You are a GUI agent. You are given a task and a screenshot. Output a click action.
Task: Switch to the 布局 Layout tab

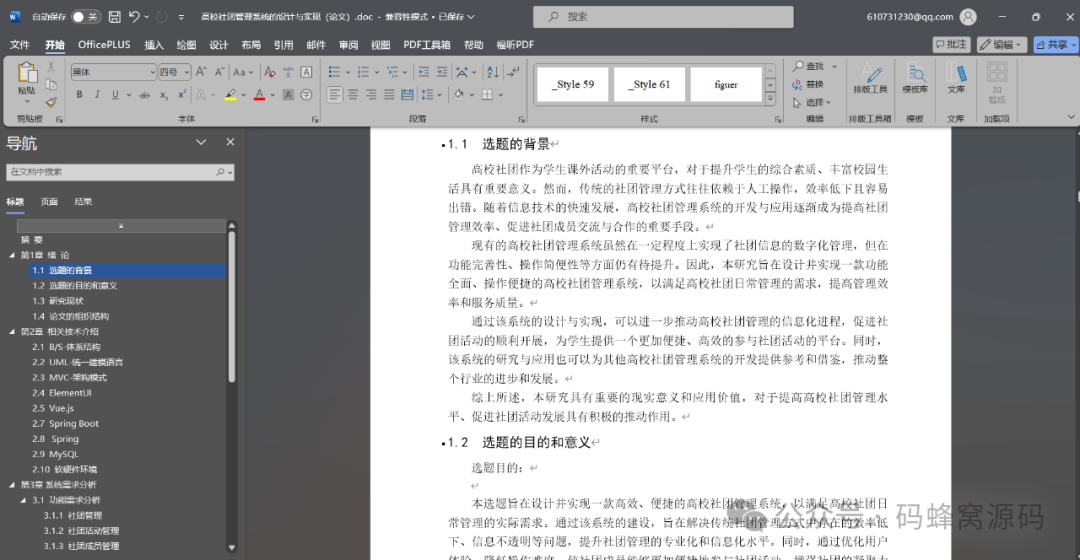click(x=251, y=45)
